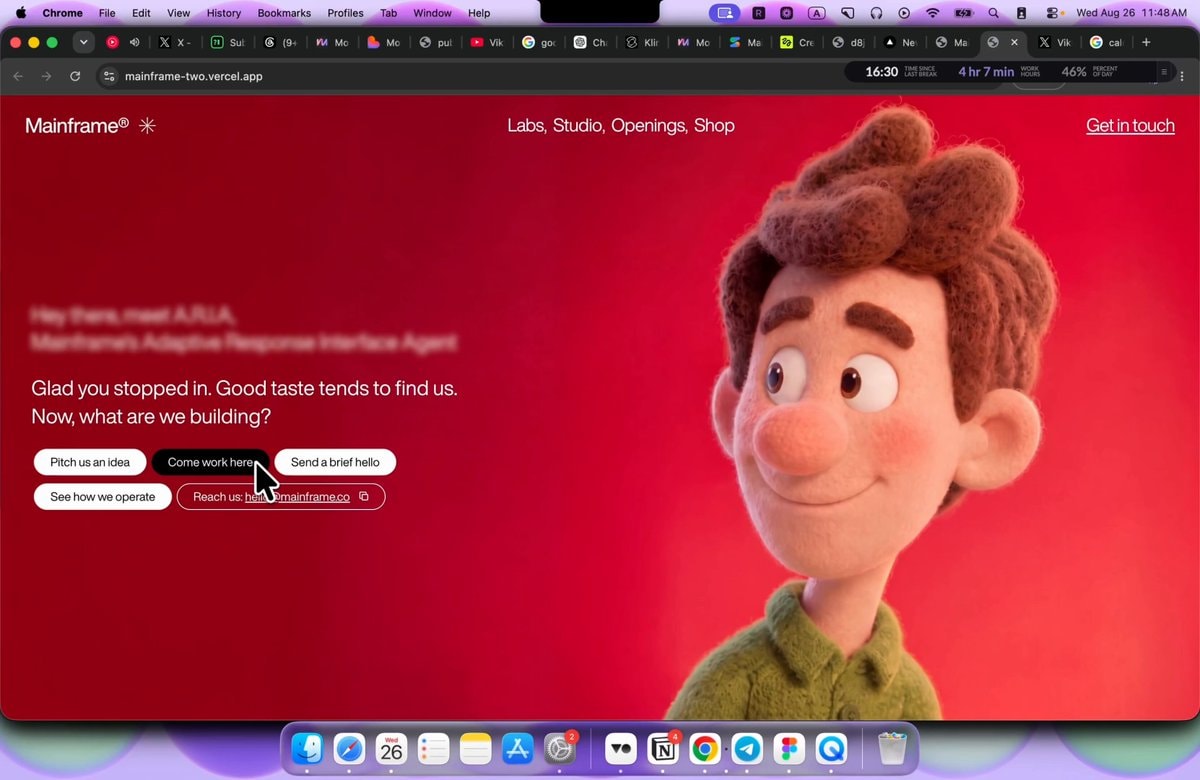Open a new tab with the plus button

tap(1146, 42)
